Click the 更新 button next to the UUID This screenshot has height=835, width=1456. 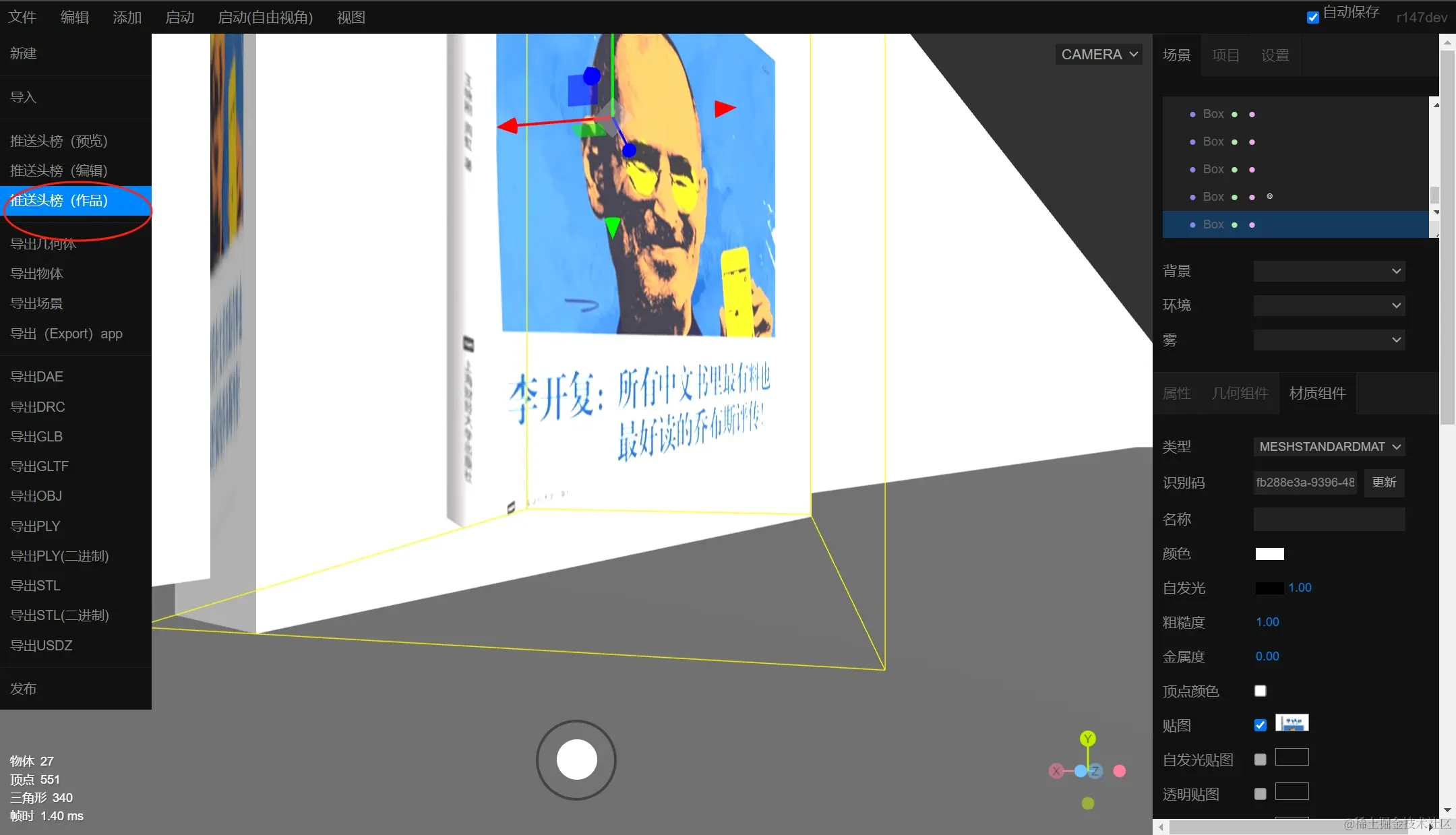click(1384, 483)
